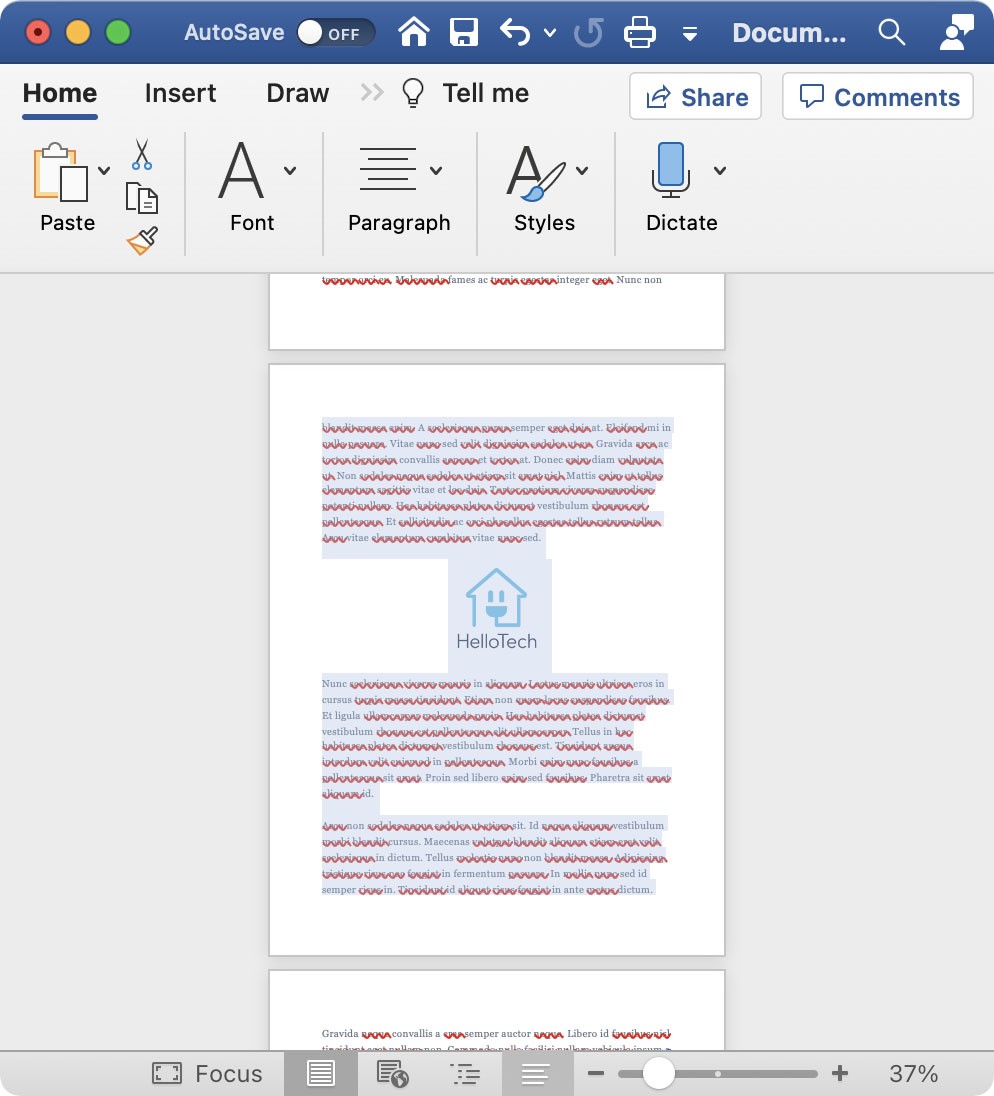994x1096 pixels.
Task: Copy selection with the copy icon
Action: 142,198
